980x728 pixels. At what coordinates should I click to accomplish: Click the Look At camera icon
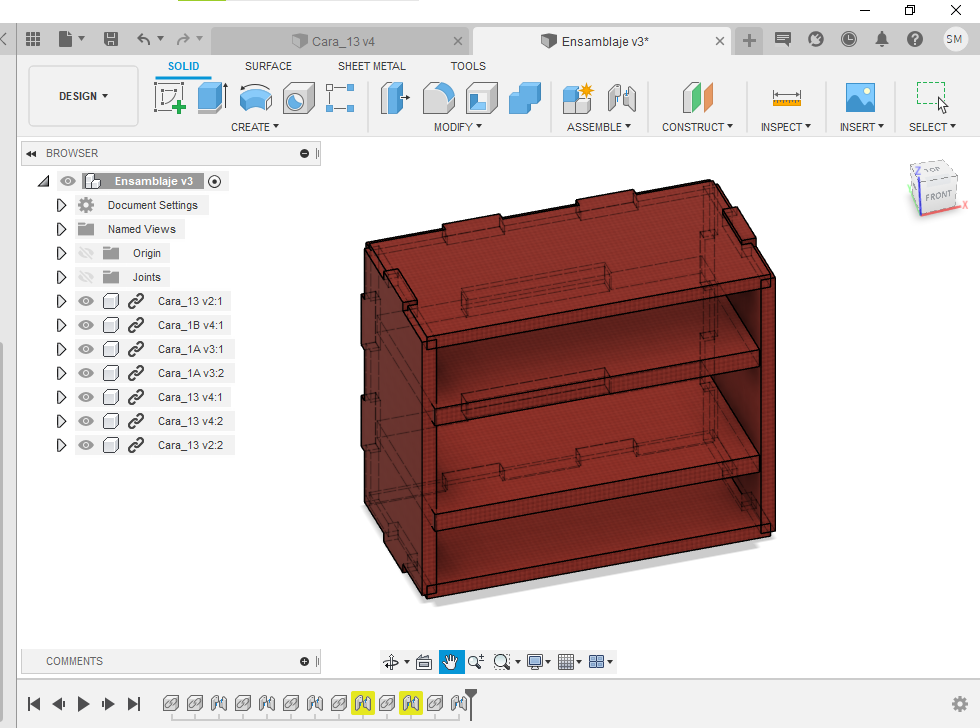tap(424, 662)
